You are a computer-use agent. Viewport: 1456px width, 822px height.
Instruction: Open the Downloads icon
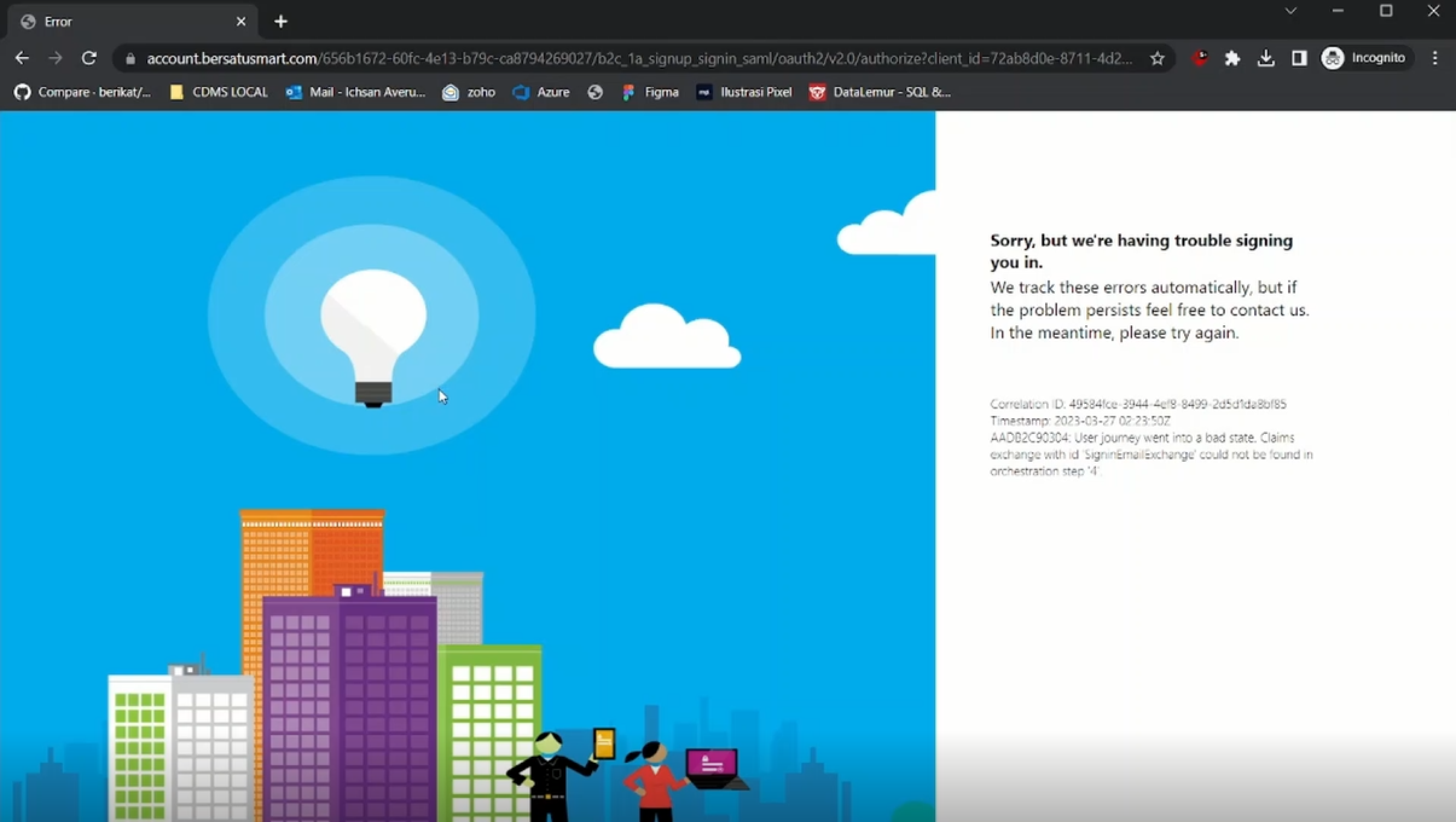pos(1265,58)
